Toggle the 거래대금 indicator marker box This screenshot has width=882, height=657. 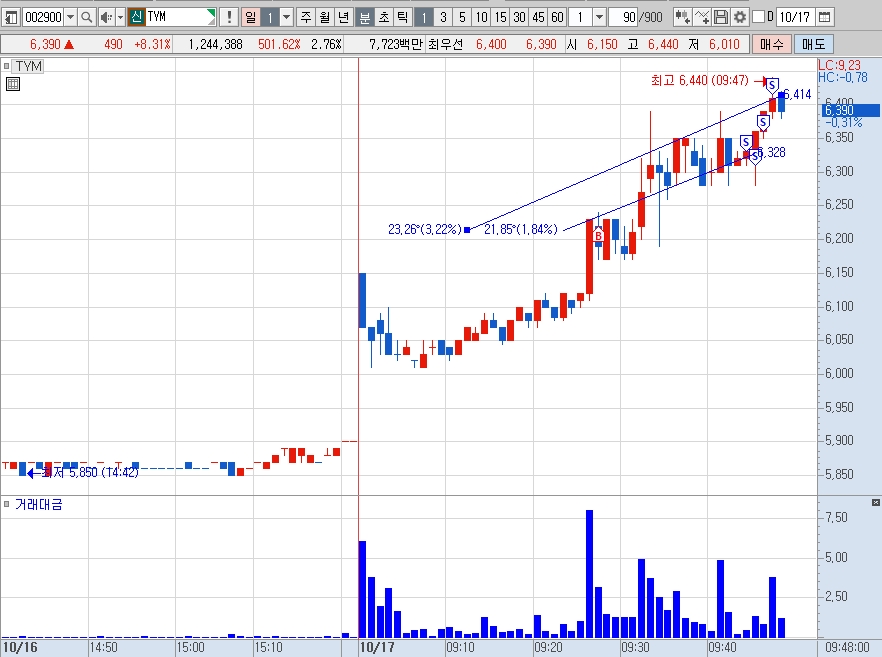(x=7, y=504)
